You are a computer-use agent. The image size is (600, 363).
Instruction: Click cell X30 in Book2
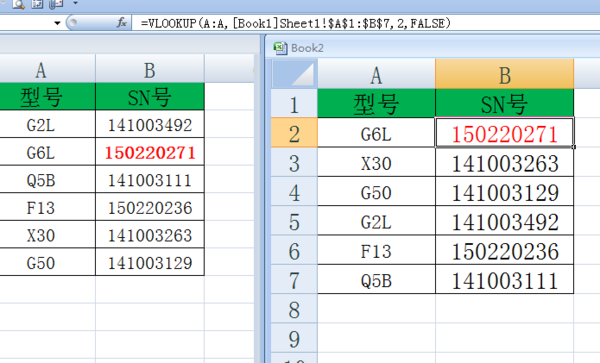(x=376, y=162)
